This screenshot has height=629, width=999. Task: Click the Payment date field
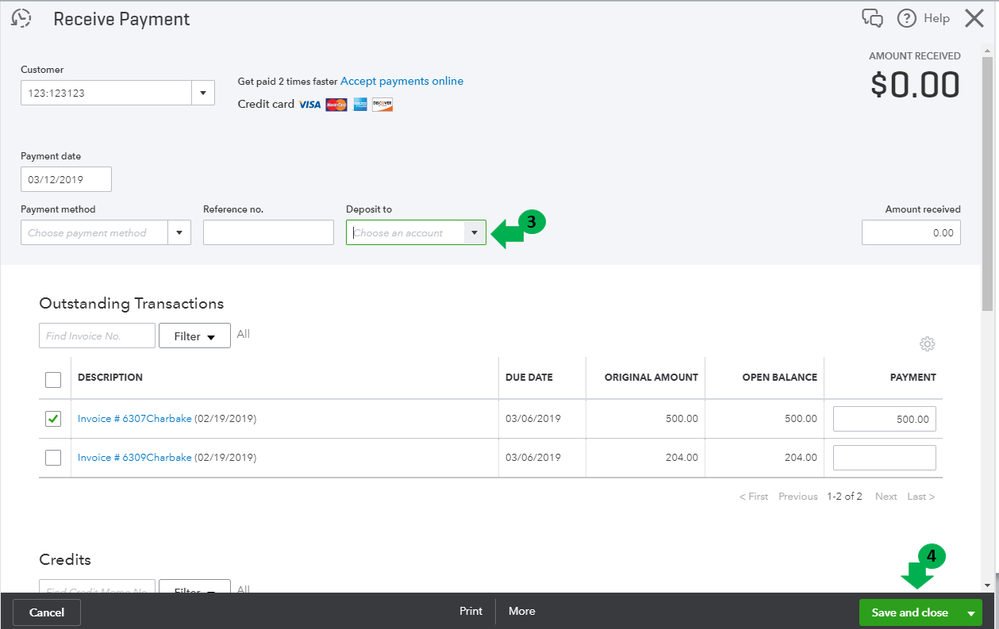pos(66,179)
